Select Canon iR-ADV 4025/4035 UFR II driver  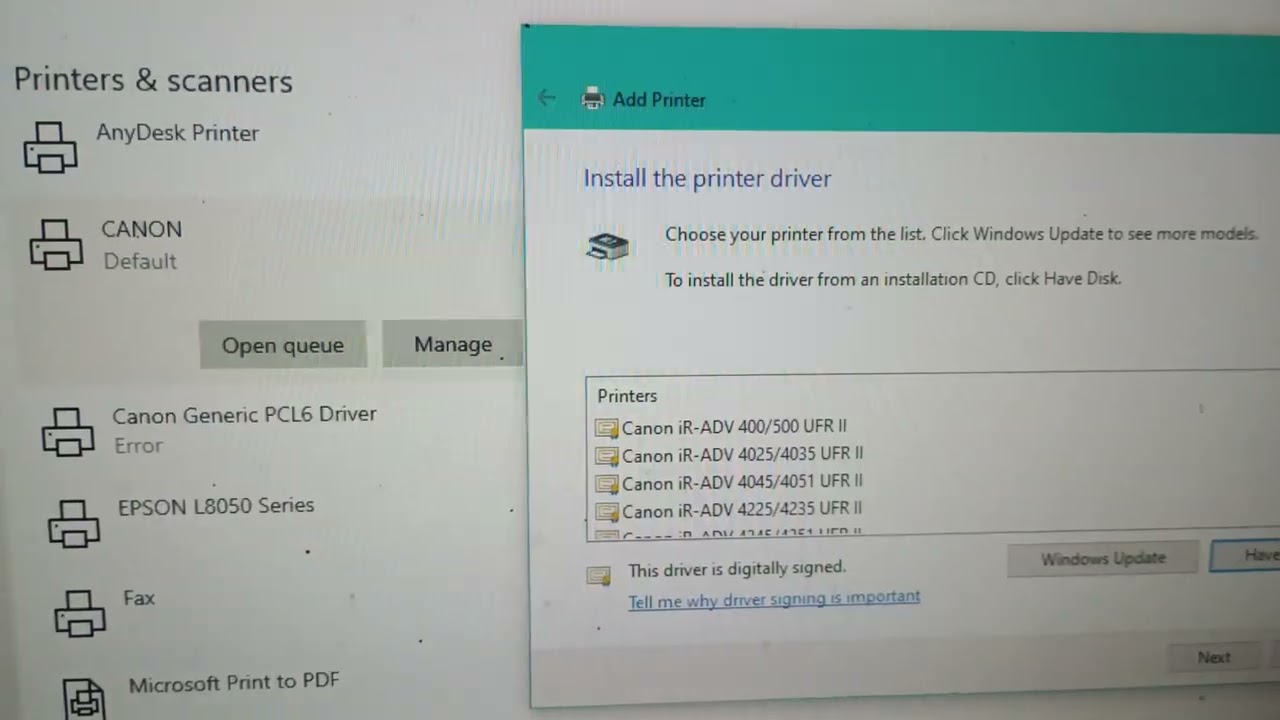[x=743, y=455]
